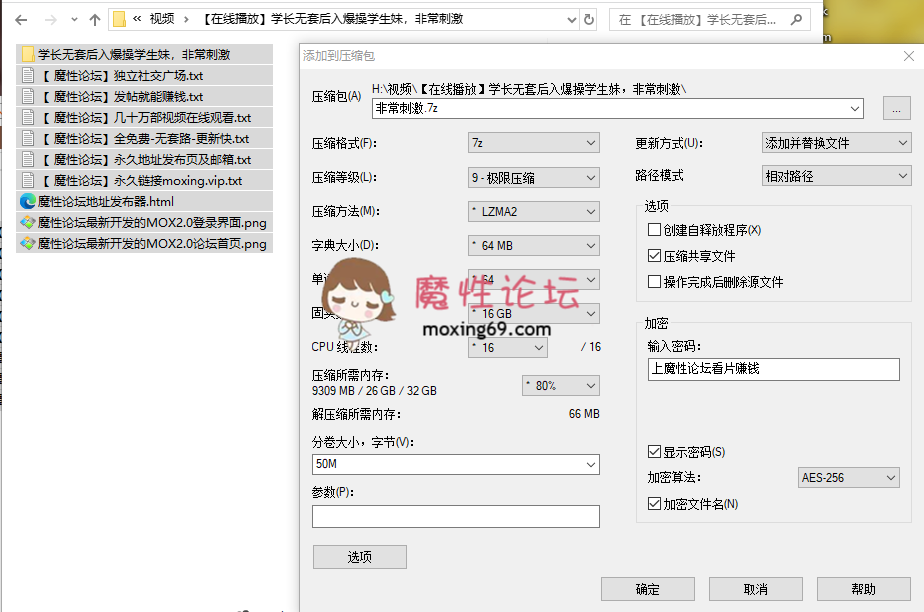Expand the 压缩等级 dropdown
Image resolution: width=924 pixels, height=612 pixels.
point(534,178)
